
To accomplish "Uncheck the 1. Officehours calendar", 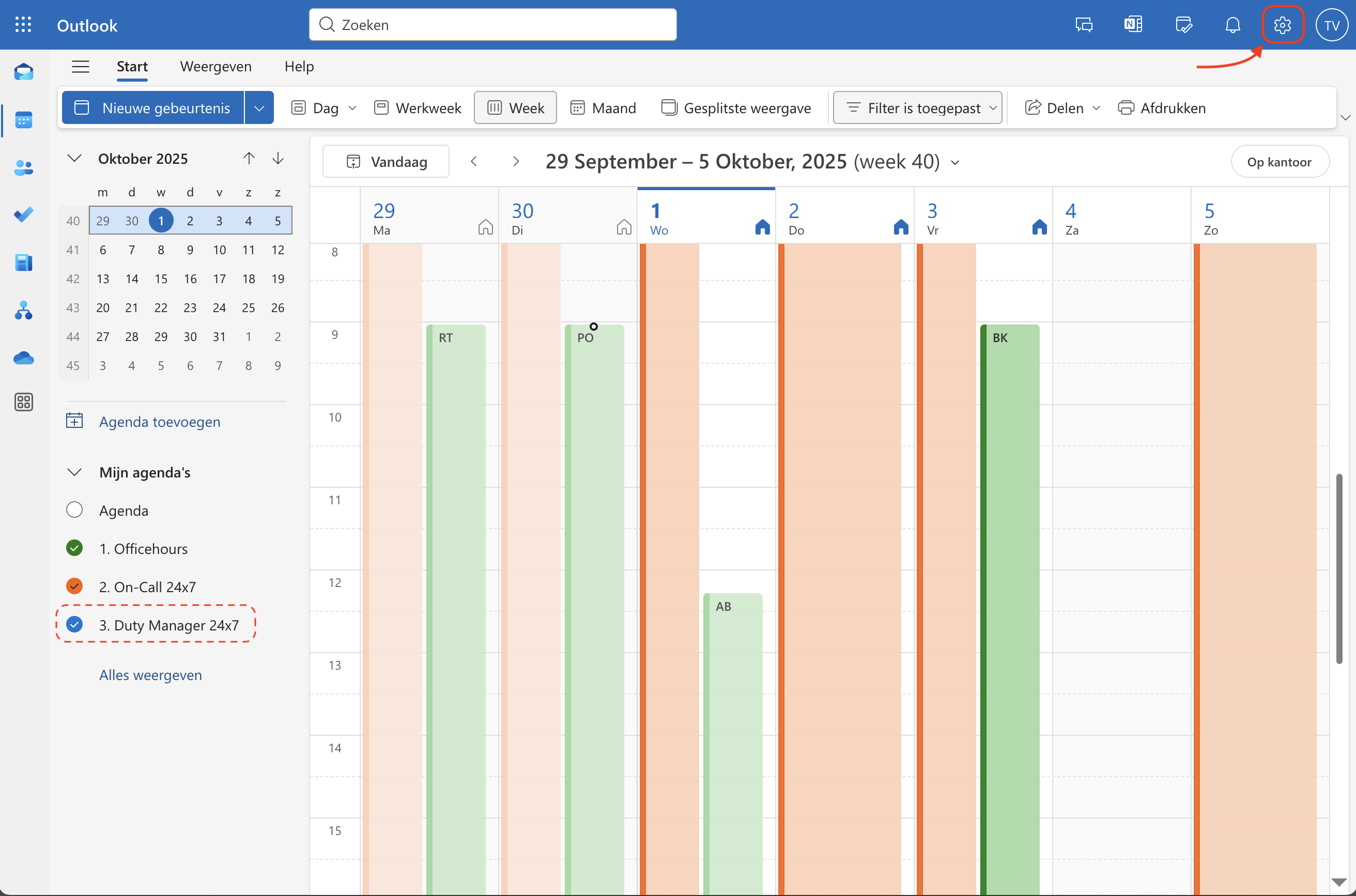I will [74, 548].
